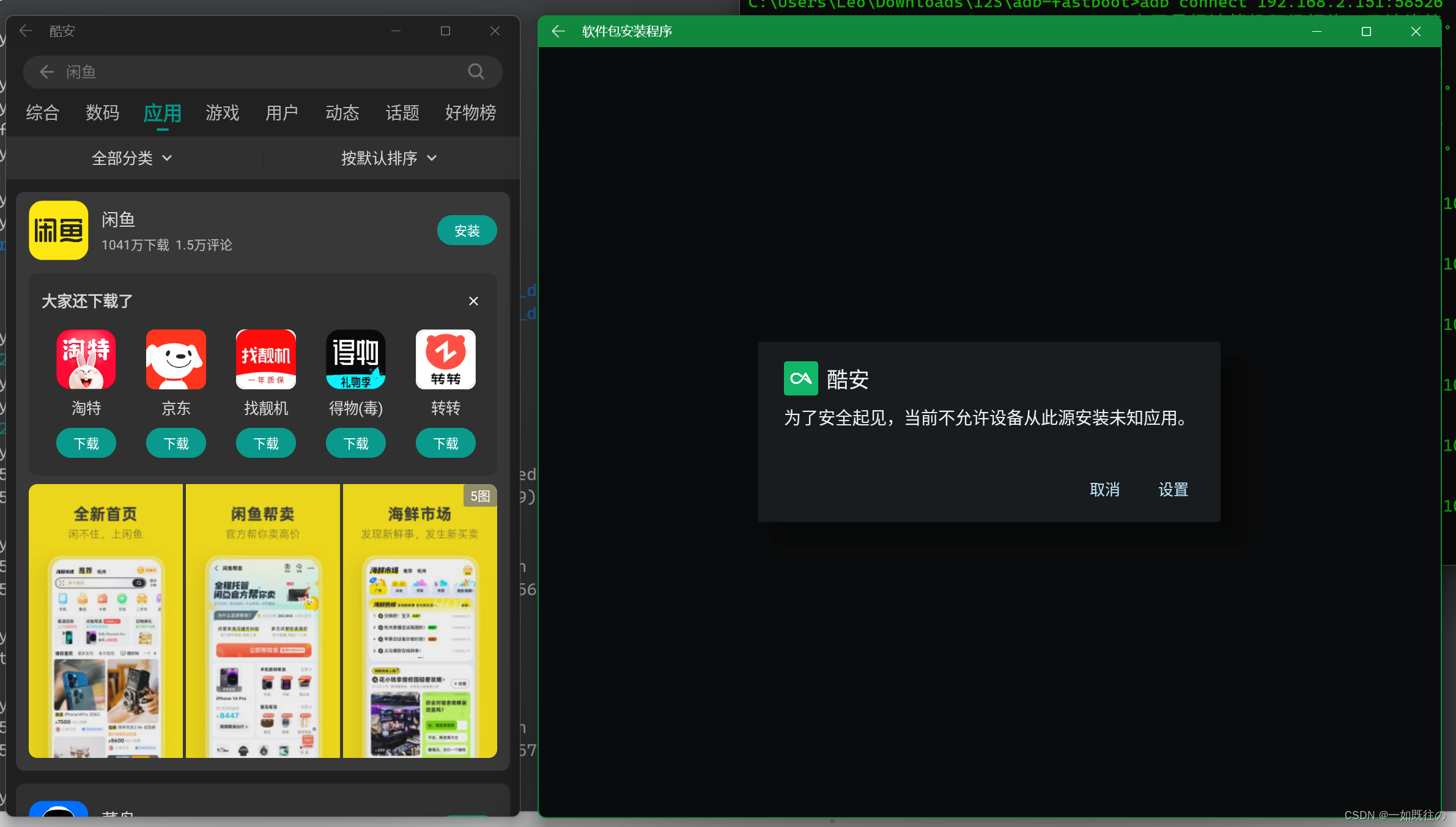
Task: Open the 京东 app icon
Action: [176, 359]
